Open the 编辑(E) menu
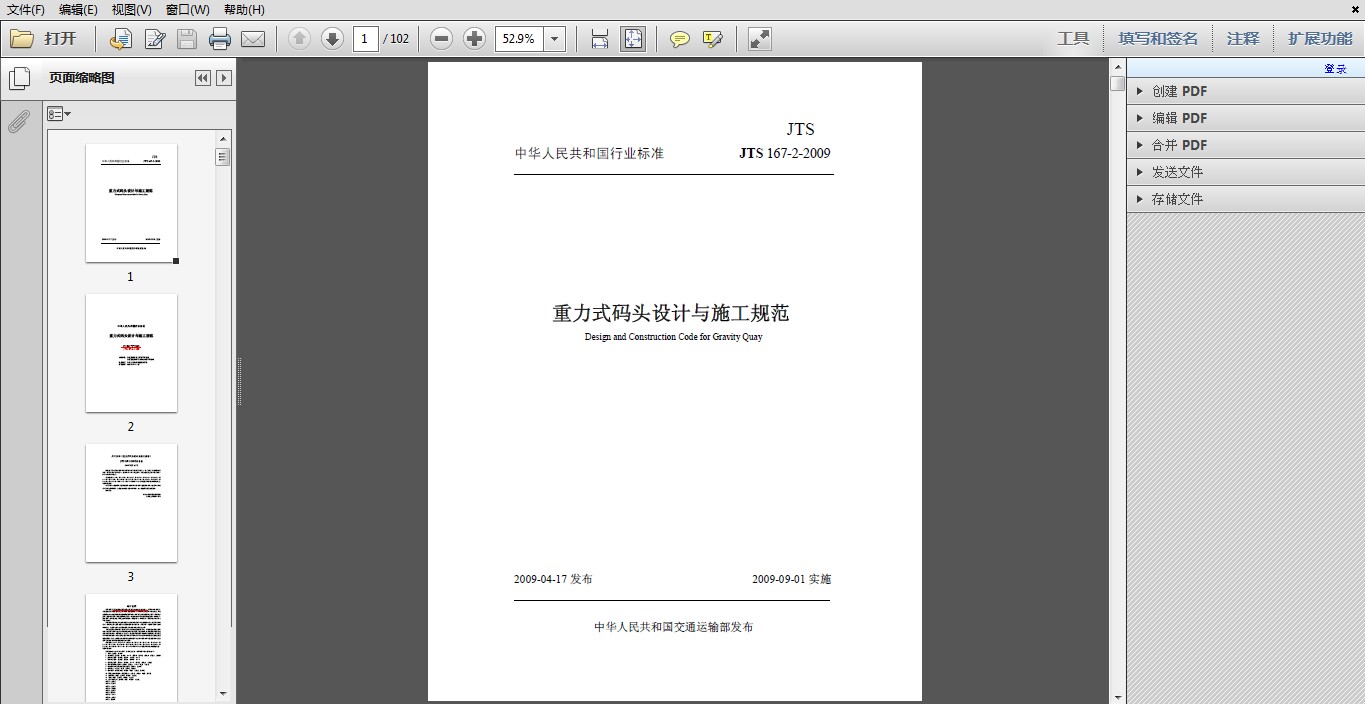Screen dimensions: 1365x704 tap(78, 9)
